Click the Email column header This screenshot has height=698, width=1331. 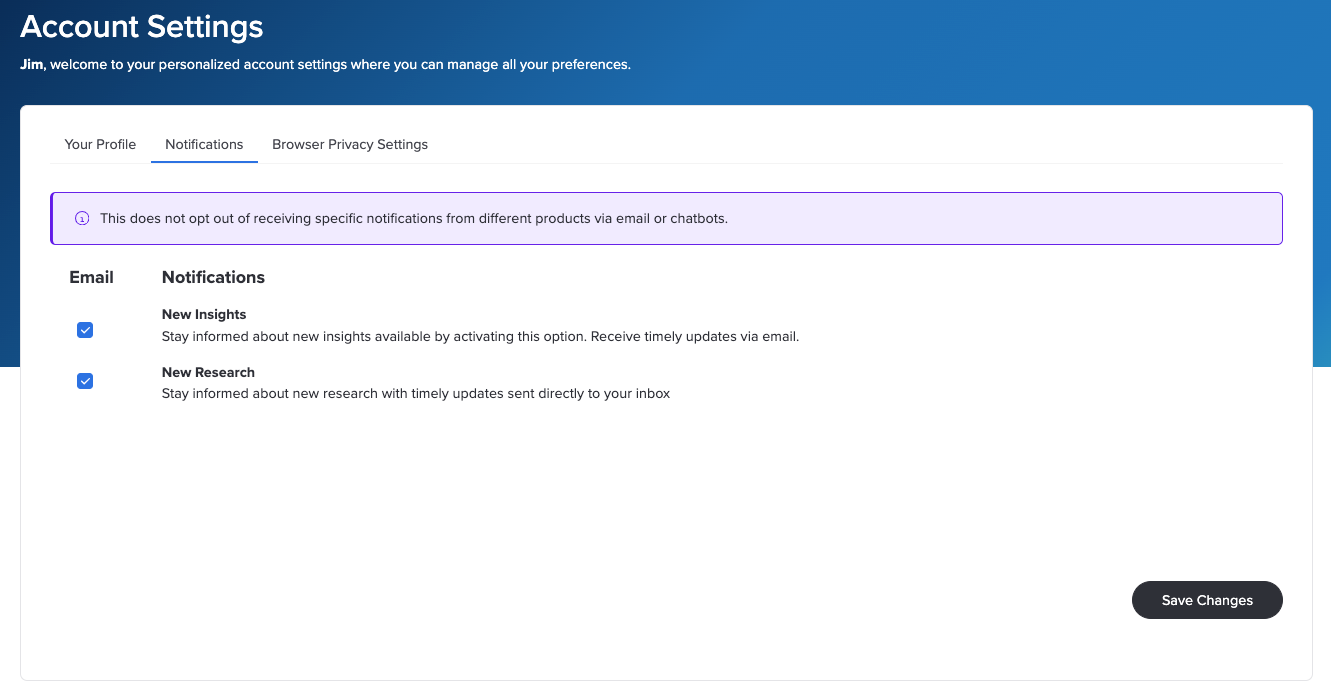[92, 277]
